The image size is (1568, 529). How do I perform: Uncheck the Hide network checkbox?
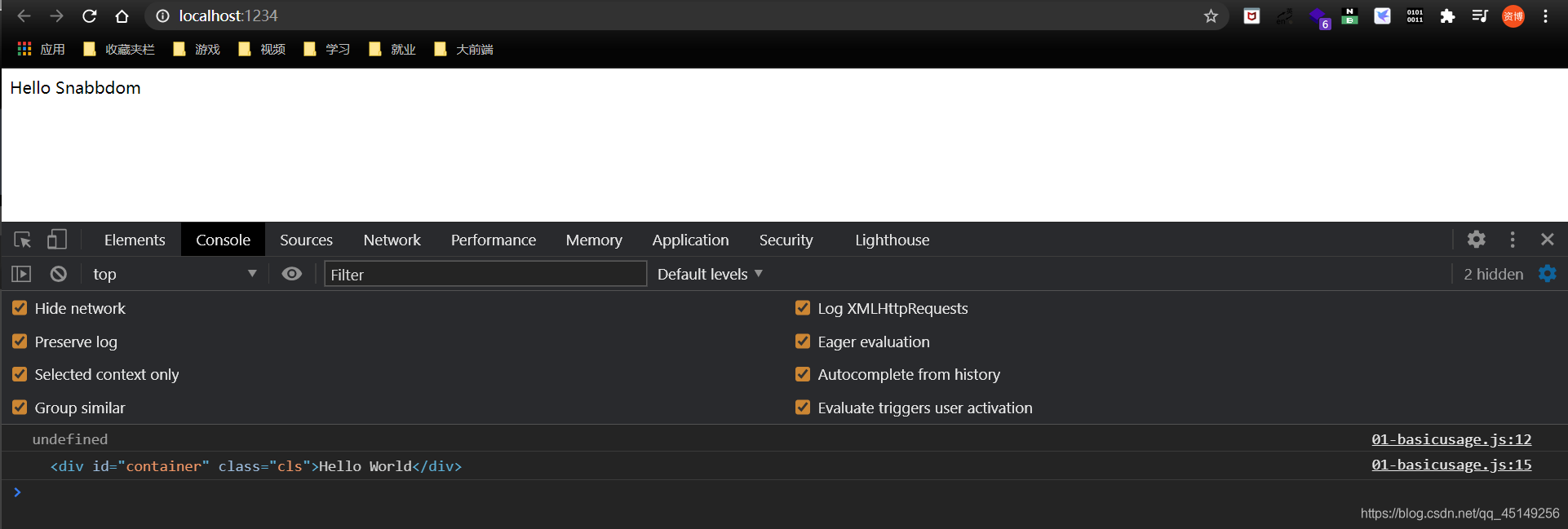tap(20, 308)
